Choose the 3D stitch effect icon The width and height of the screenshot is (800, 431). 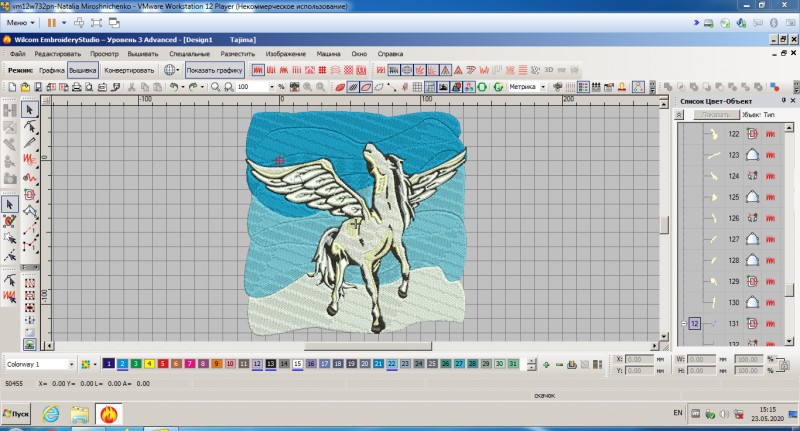click(548, 70)
